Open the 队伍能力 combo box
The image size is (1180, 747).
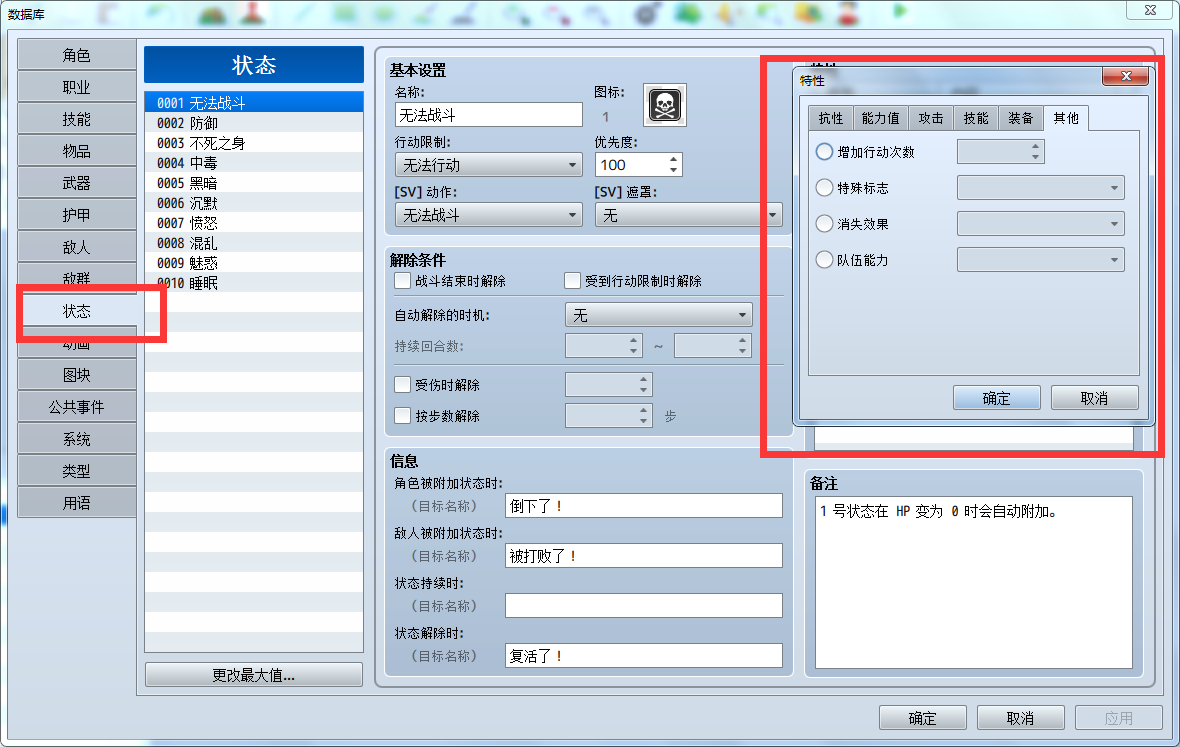point(1041,260)
